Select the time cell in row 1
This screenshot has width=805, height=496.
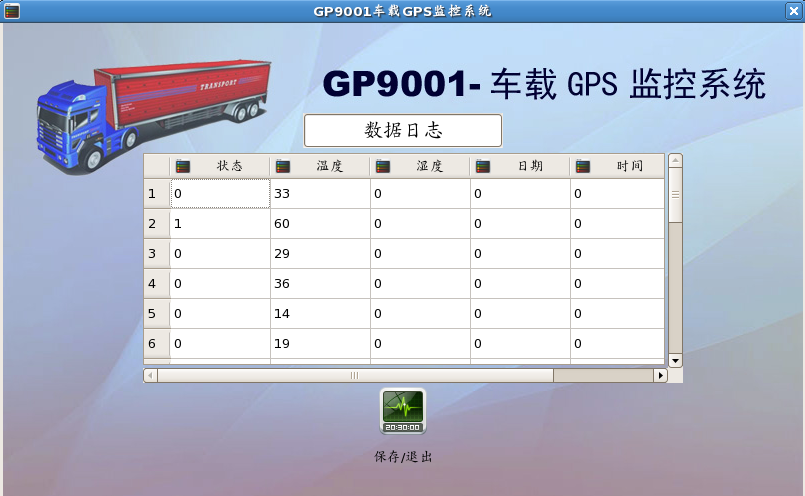click(618, 194)
